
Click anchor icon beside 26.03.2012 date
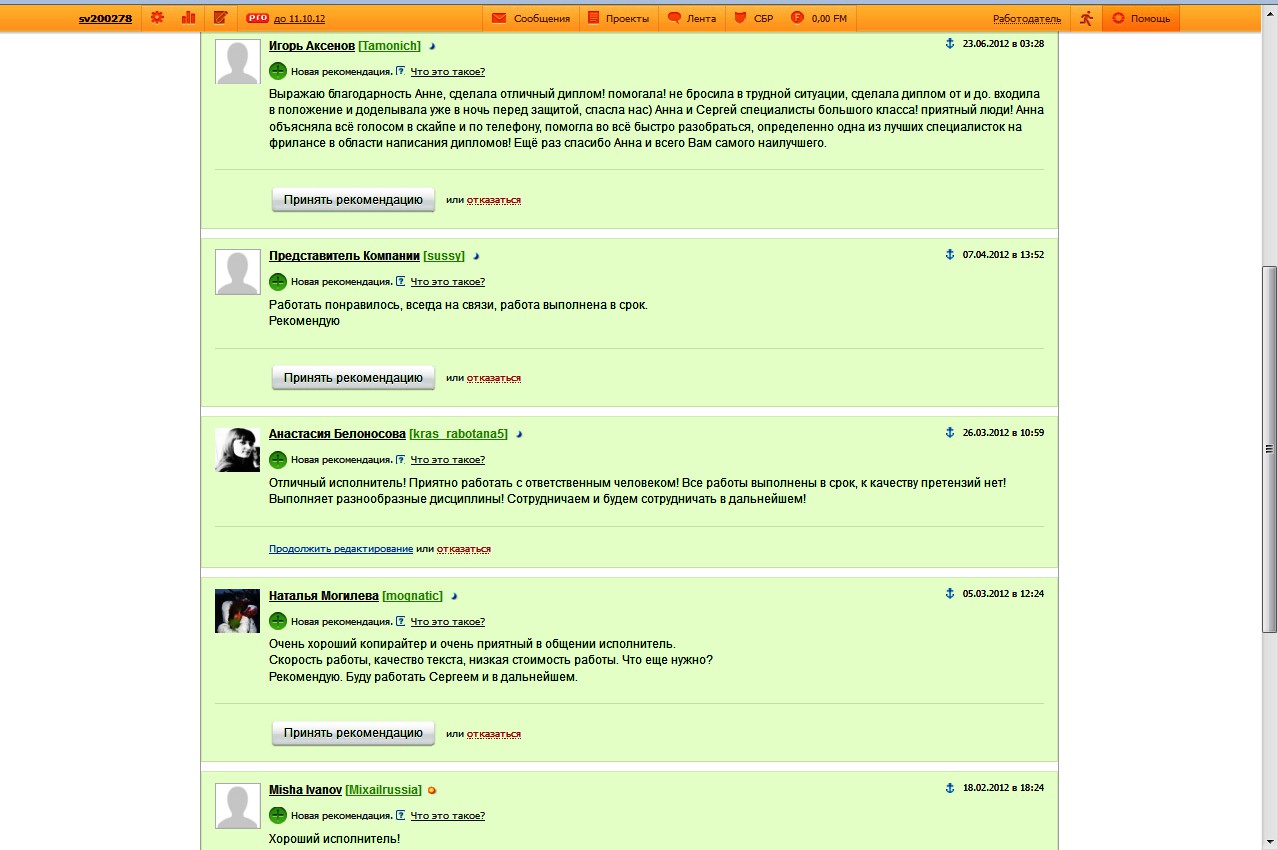950,432
